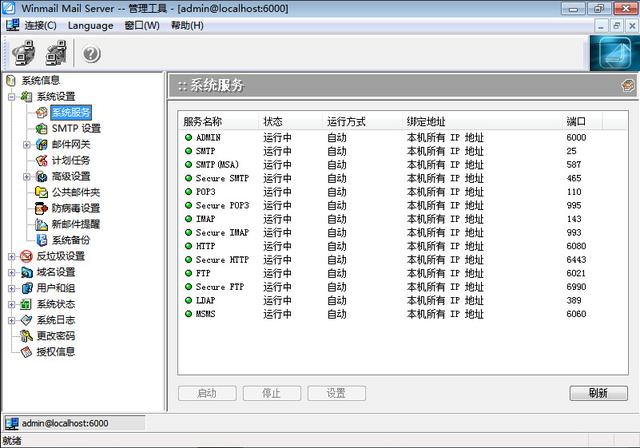Click the application icon in the menu bar
640x448 pixels.
tap(13, 25)
